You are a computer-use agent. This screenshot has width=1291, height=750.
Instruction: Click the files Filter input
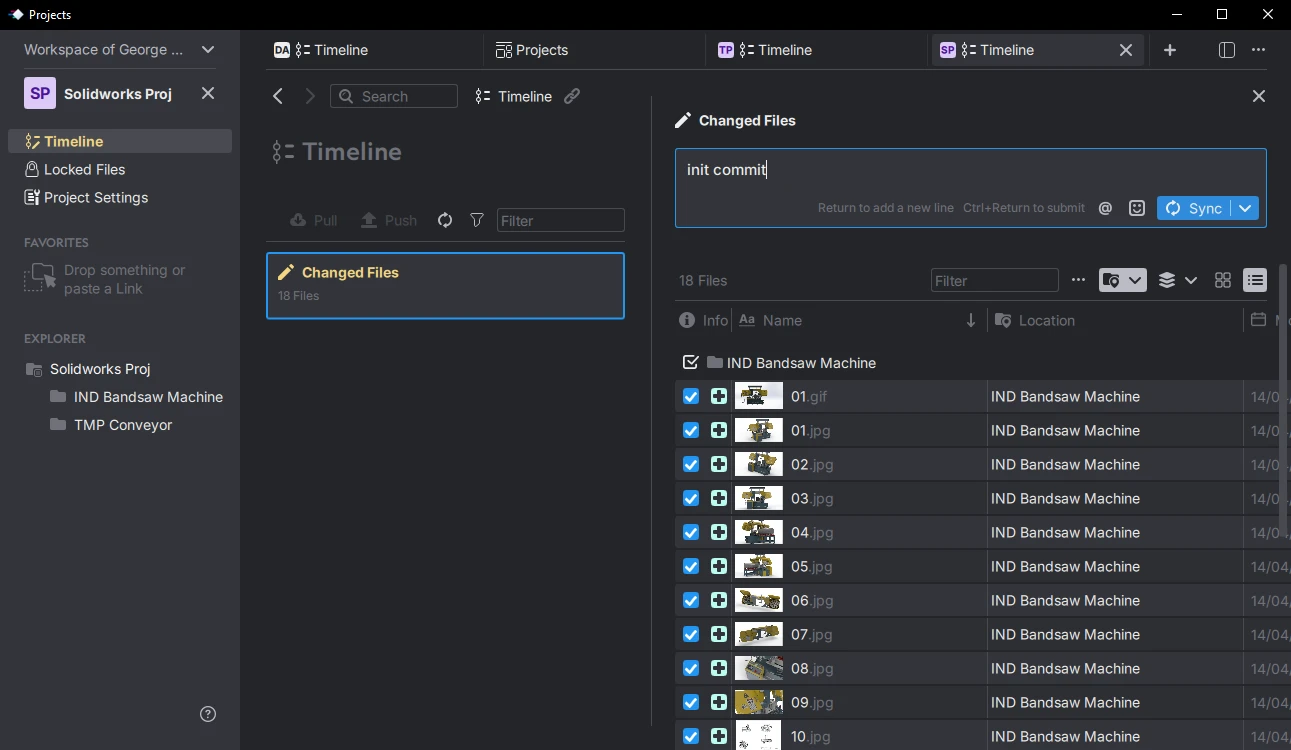point(994,280)
